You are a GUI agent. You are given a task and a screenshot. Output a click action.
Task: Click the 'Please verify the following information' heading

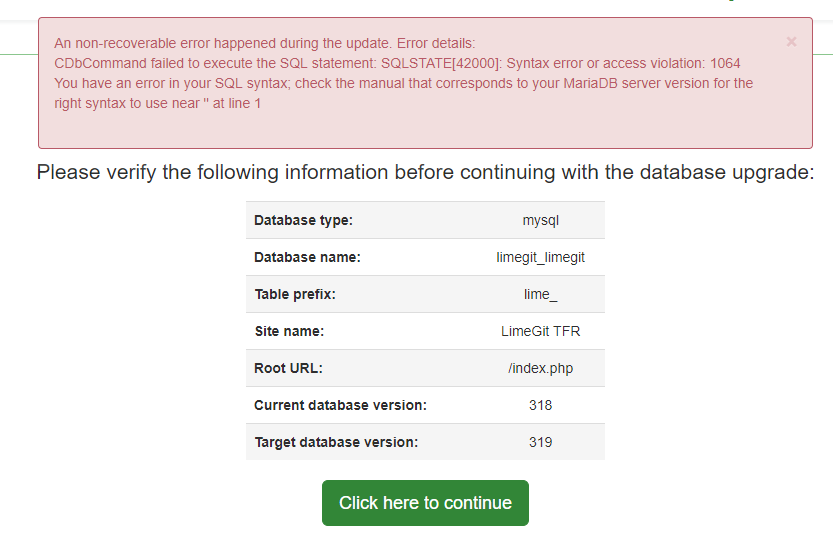click(425, 172)
